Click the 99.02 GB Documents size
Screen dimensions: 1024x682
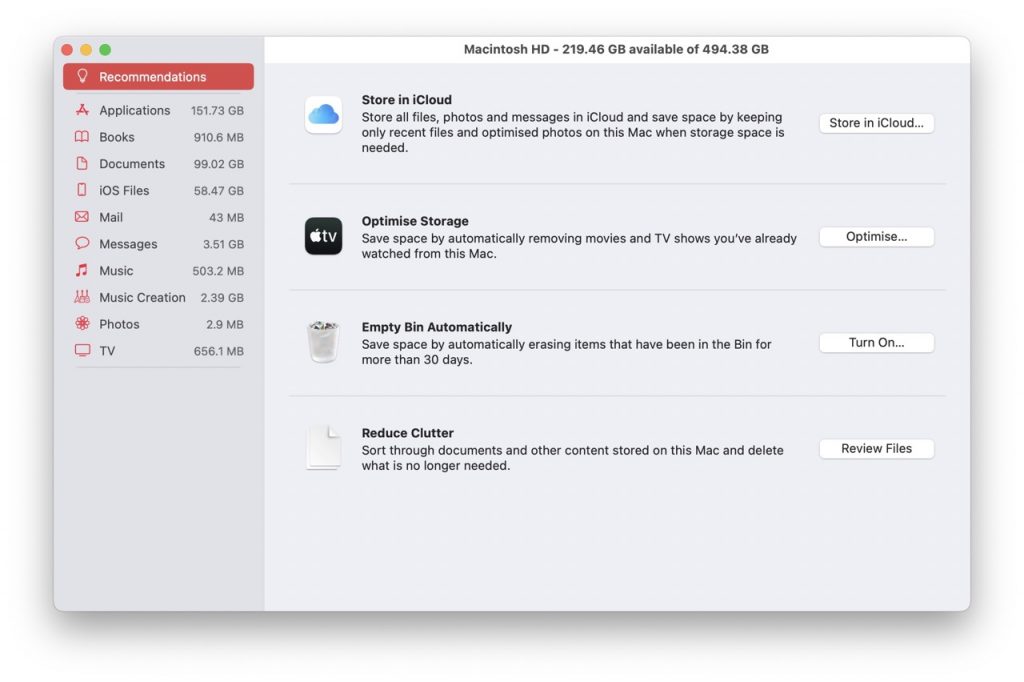[219, 165]
